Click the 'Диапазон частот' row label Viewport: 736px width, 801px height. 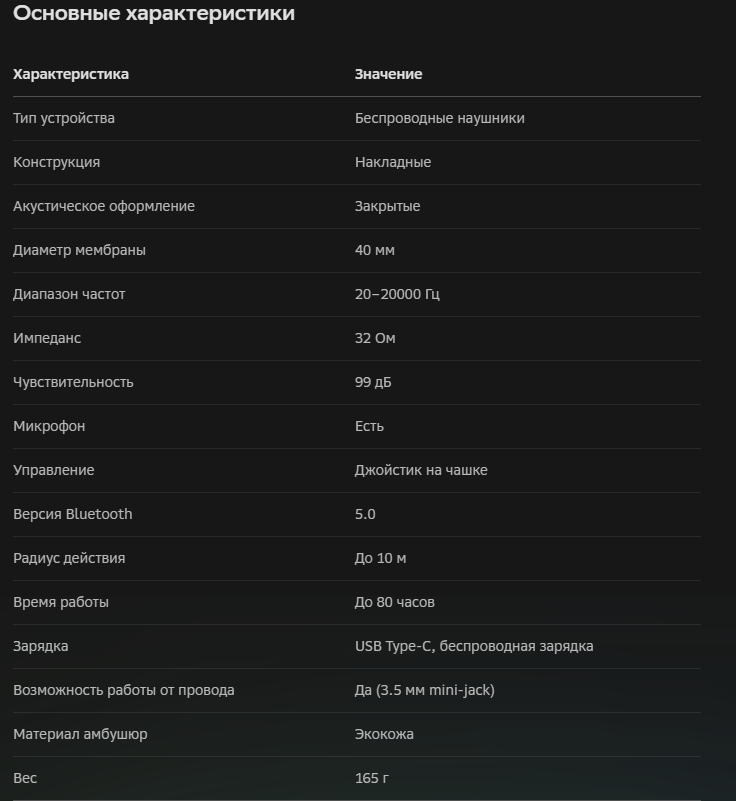69,294
